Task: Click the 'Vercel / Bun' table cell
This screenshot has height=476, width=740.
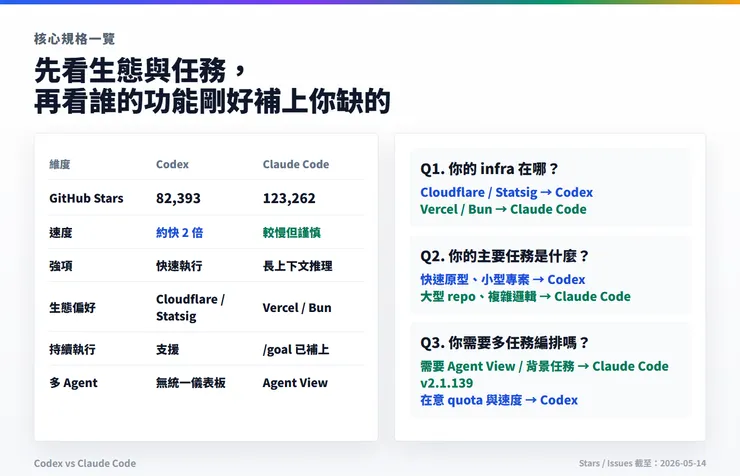Action: click(297, 308)
